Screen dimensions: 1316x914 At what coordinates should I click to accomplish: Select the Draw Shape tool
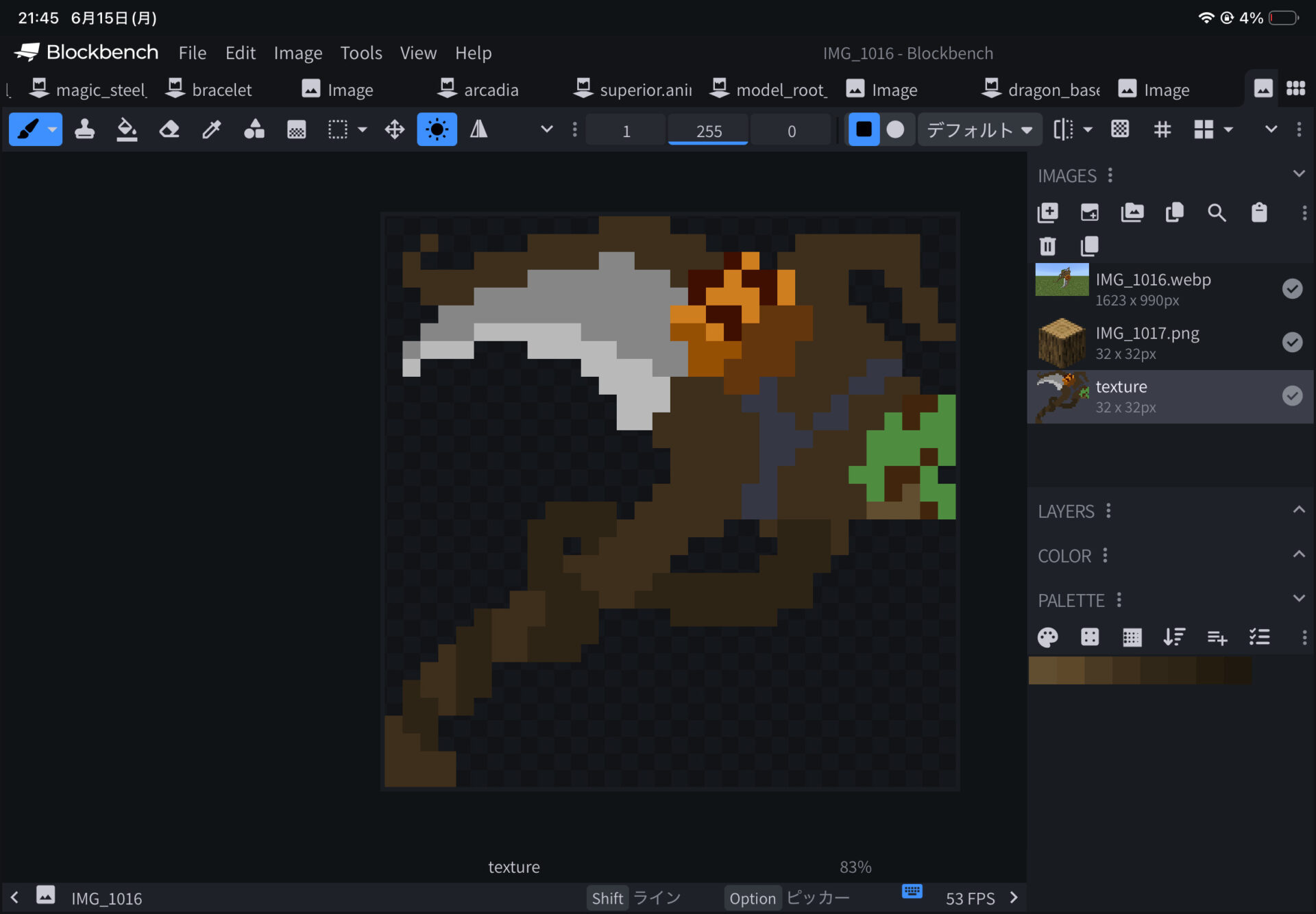tap(254, 129)
